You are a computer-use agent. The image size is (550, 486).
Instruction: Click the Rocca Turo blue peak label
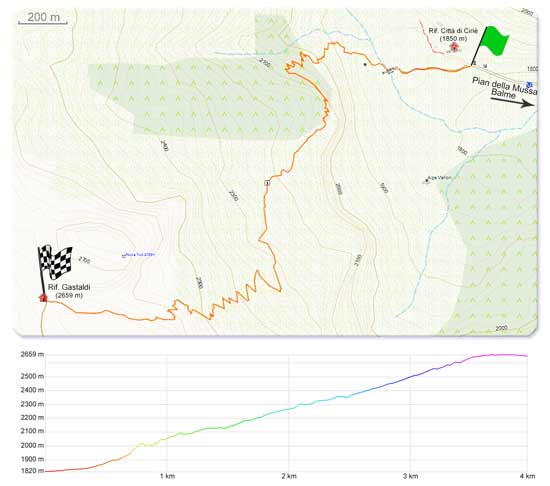click(x=139, y=255)
